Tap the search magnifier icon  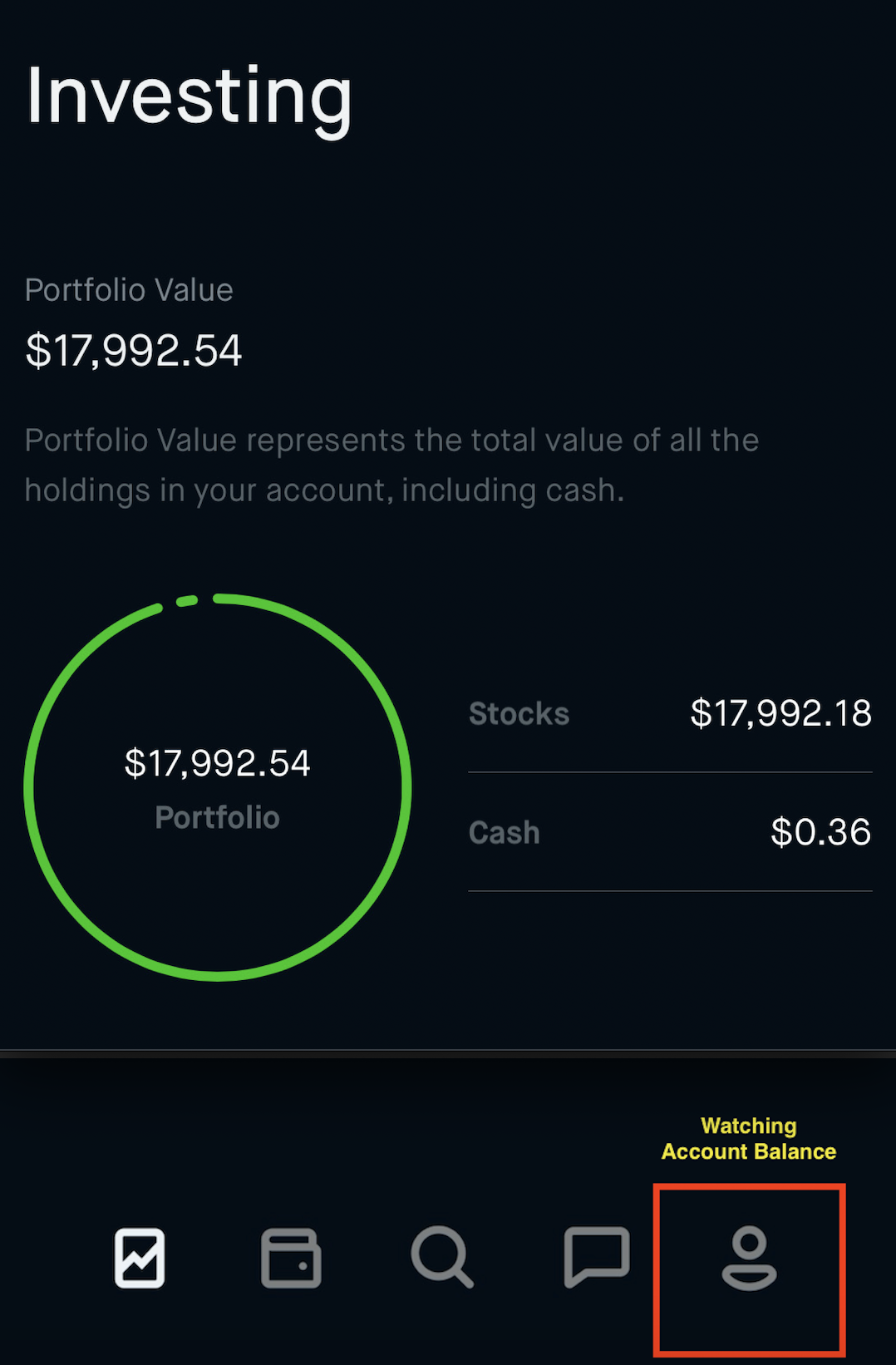442,1257
